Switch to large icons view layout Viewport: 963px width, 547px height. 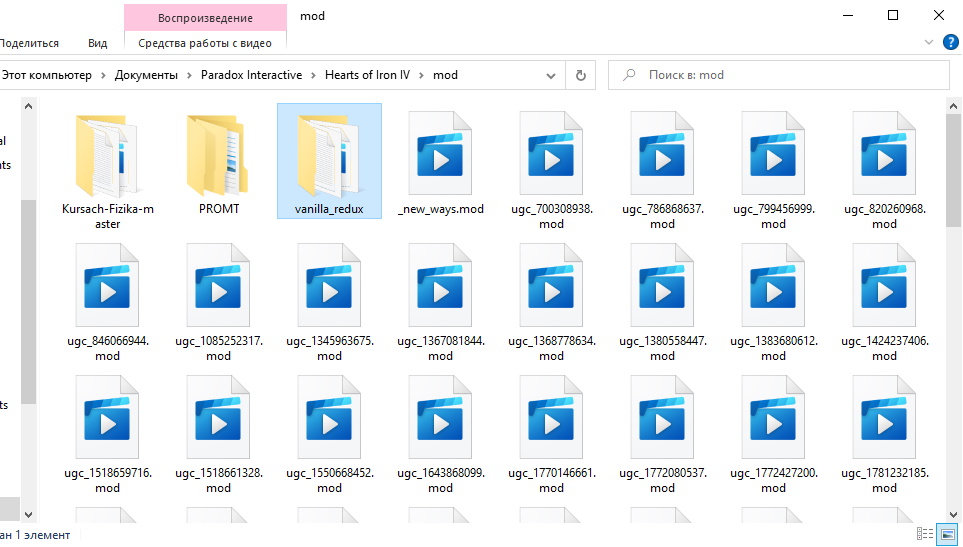coord(948,533)
